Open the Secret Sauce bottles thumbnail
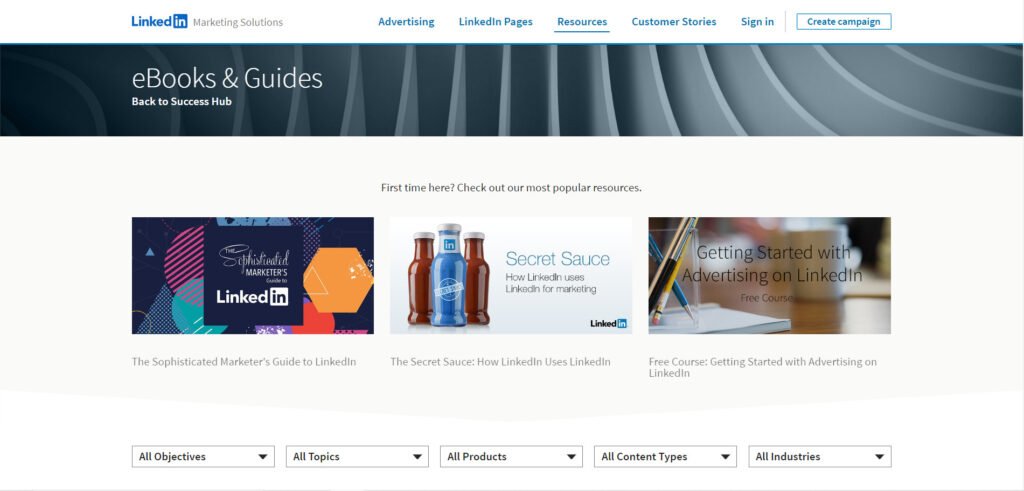The height and width of the screenshot is (491, 1024). pos(510,275)
